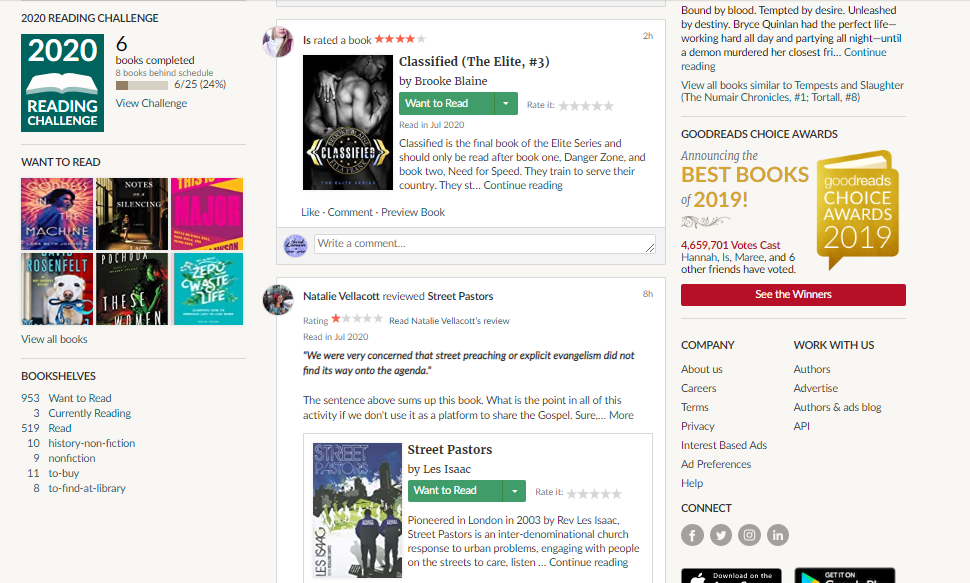
Task: Open This Is Major cover thumbnail
Action: point(207,214)
